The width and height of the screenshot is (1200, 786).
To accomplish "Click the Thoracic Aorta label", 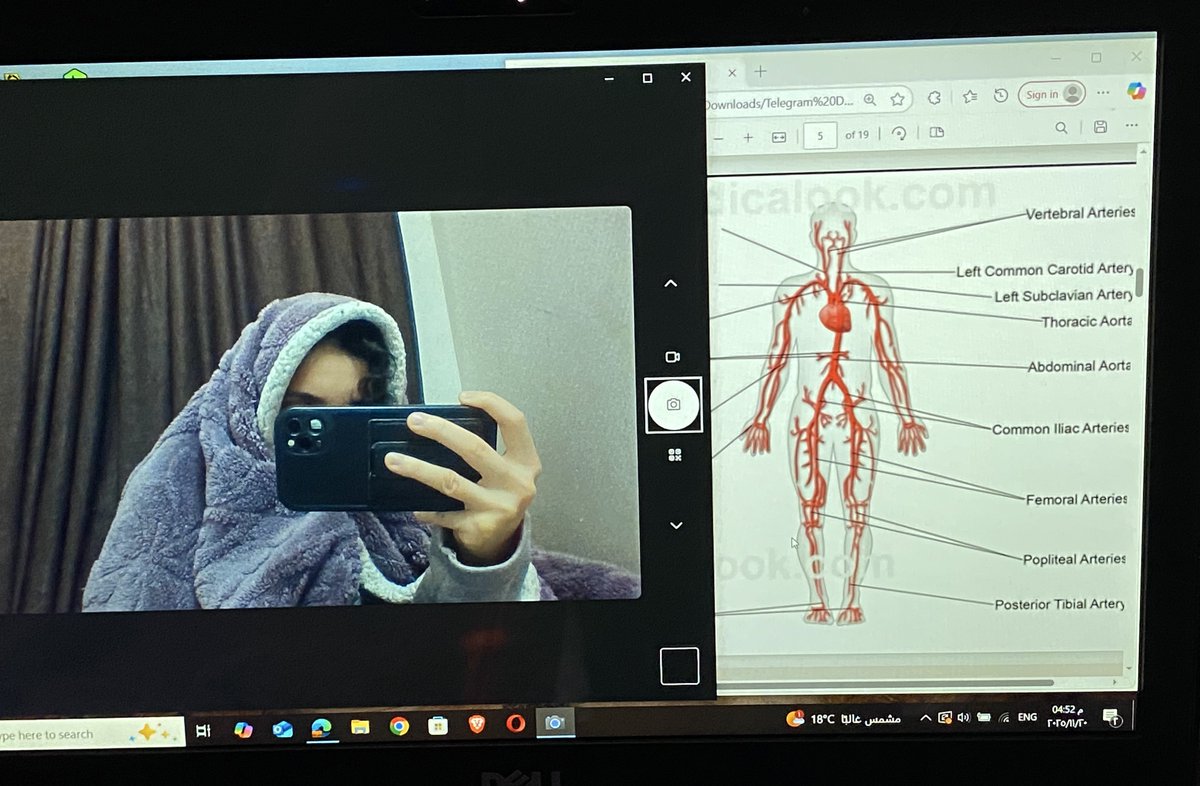I will (1087, 321).
